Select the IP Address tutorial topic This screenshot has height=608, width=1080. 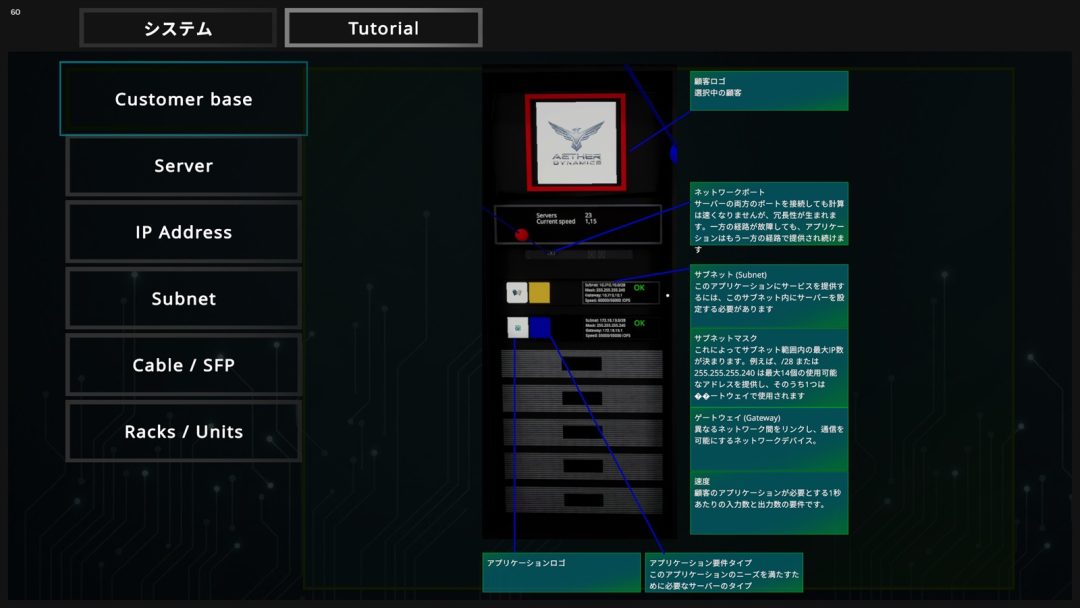pos(183,232)
